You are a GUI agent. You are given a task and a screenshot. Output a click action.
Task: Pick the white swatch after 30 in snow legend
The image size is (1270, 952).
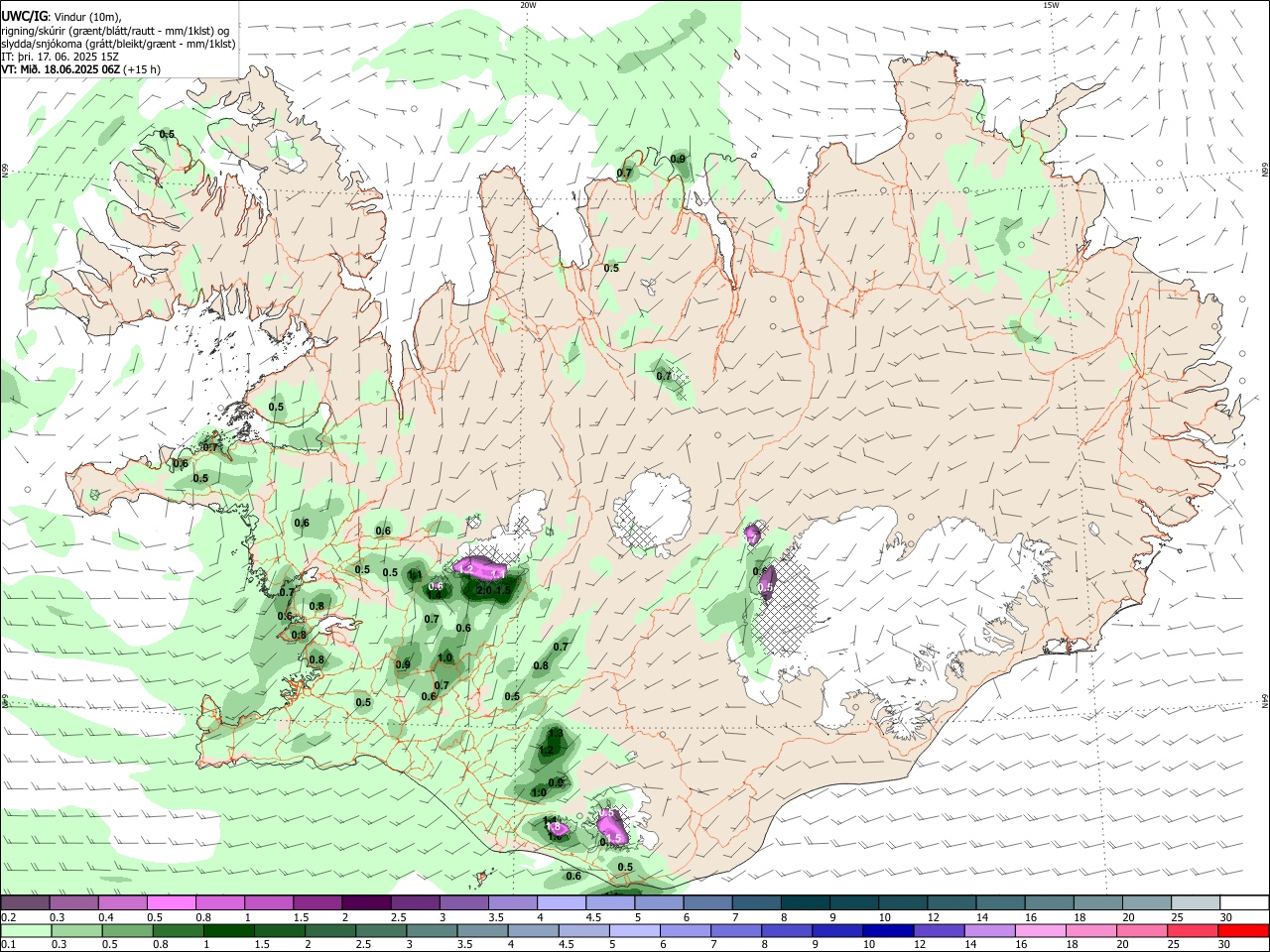pyautogui.click(x=1244, y=903)
